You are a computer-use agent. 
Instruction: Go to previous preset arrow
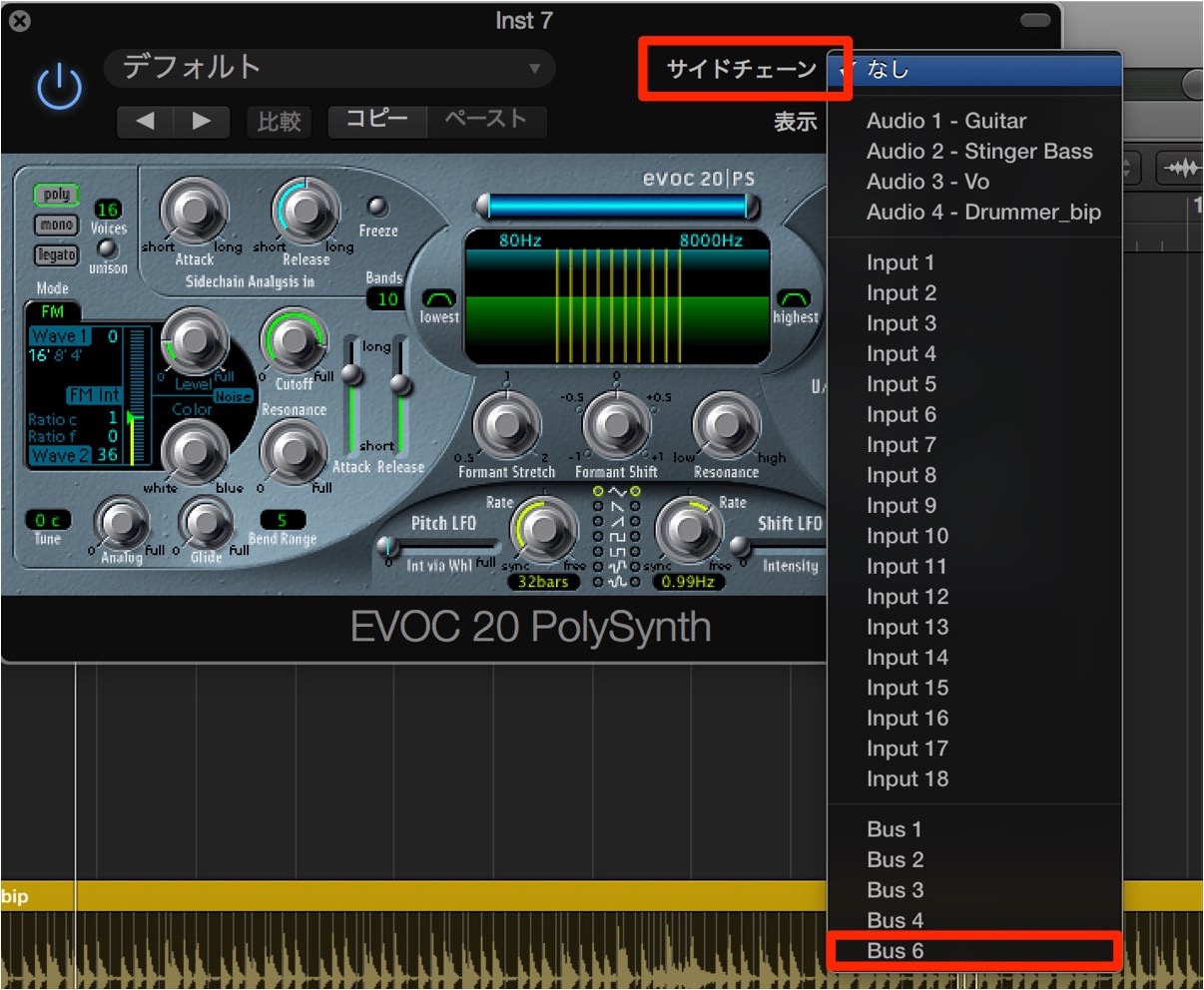click(x=146, y=122)
